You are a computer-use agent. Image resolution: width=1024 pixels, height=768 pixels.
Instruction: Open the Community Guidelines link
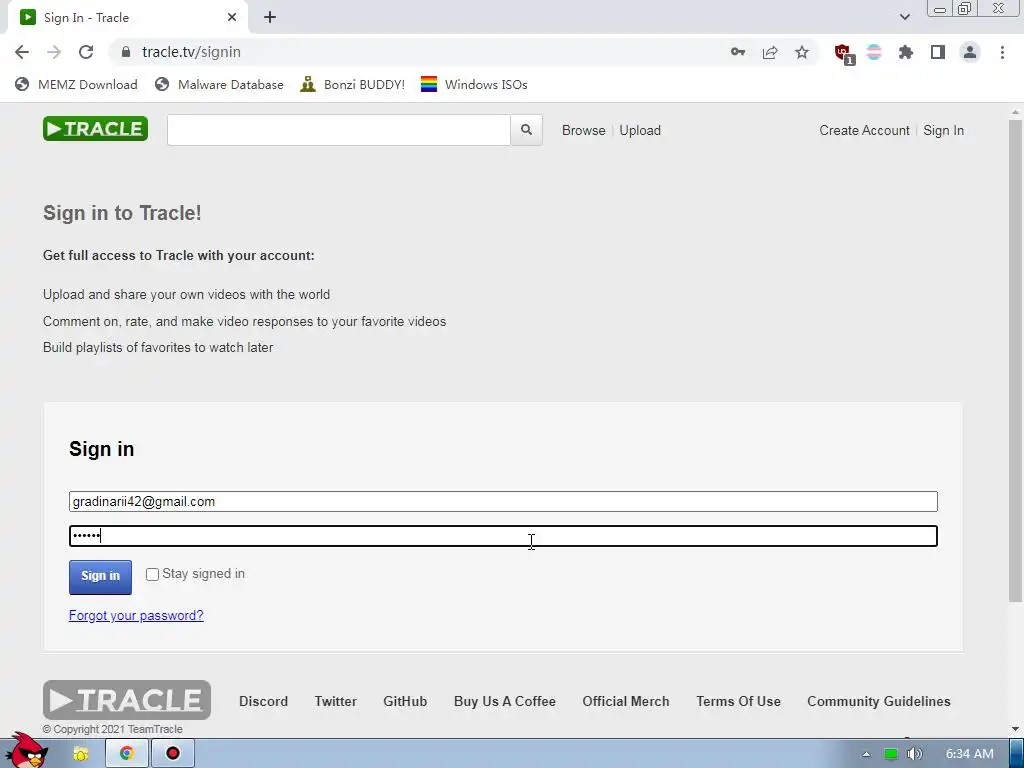pos(879,701)
